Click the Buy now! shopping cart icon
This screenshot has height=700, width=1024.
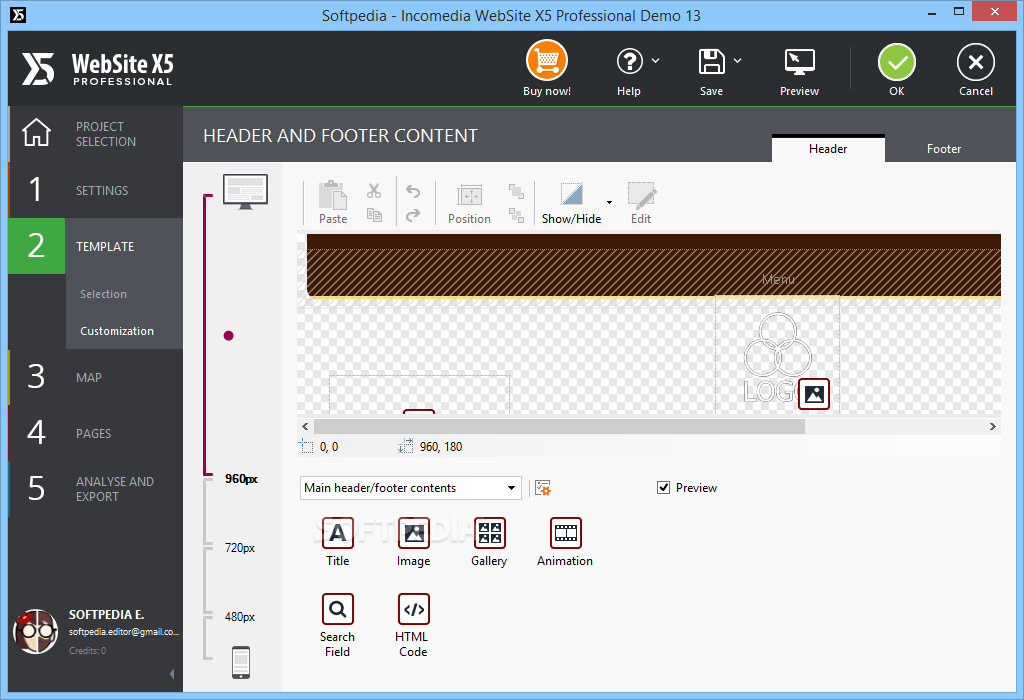547,61
